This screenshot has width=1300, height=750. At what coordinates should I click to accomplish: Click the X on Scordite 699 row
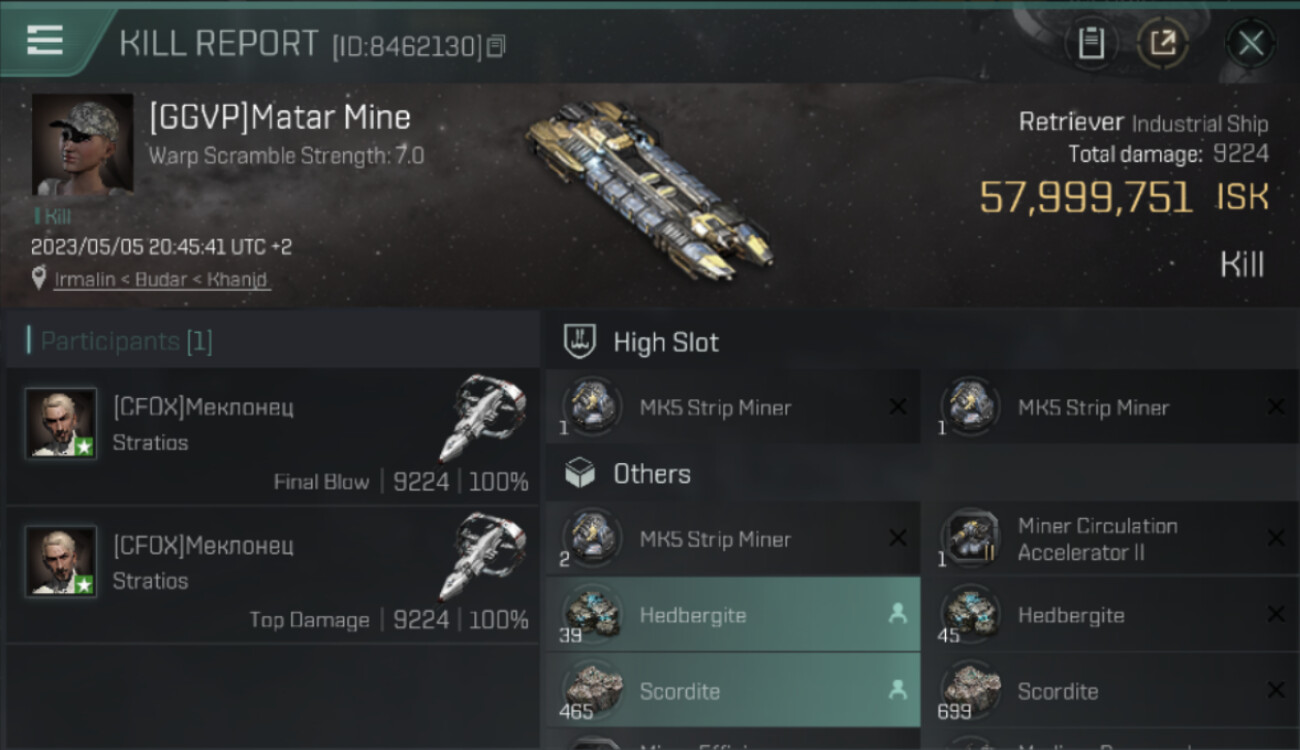tap(1275, 691)
